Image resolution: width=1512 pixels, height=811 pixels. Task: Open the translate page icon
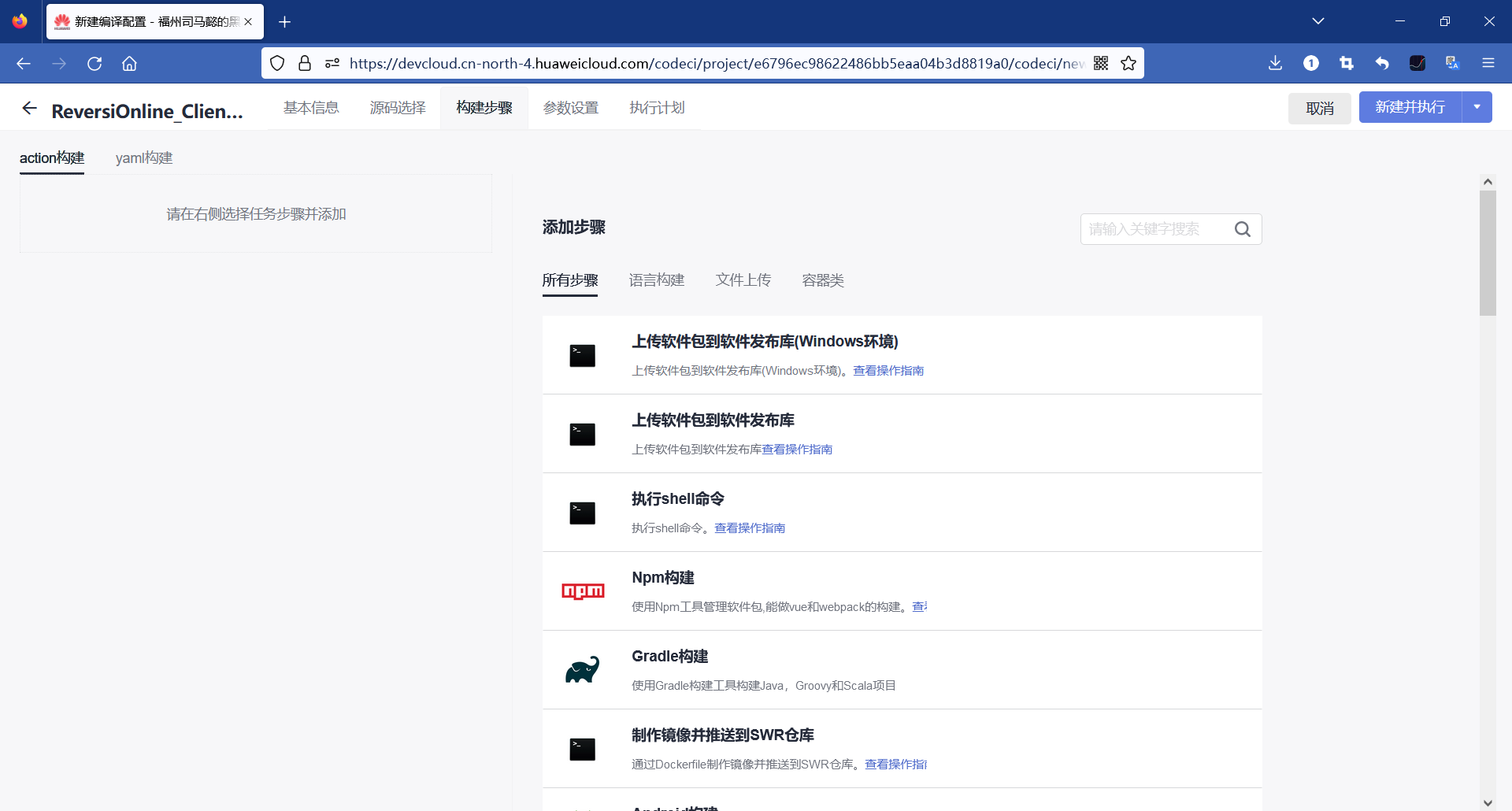(x=1452, y=63)
